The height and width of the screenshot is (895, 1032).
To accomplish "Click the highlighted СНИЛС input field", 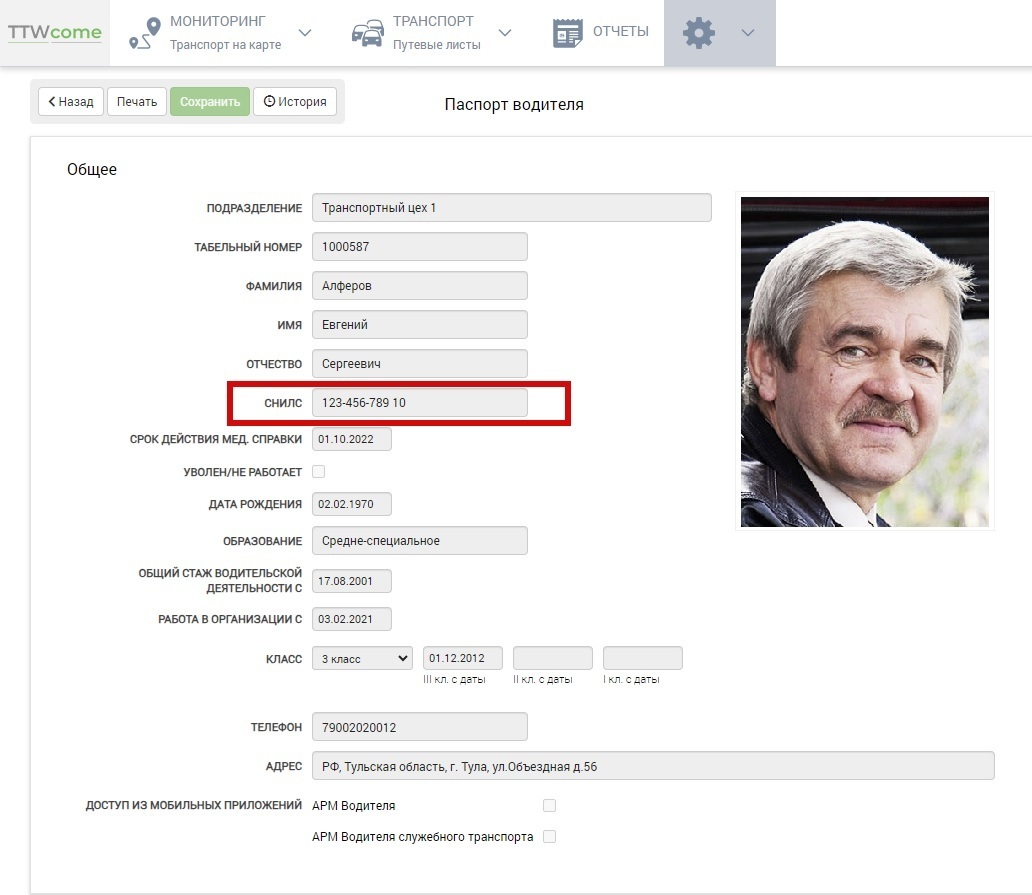I will click(x=420, y=402).
